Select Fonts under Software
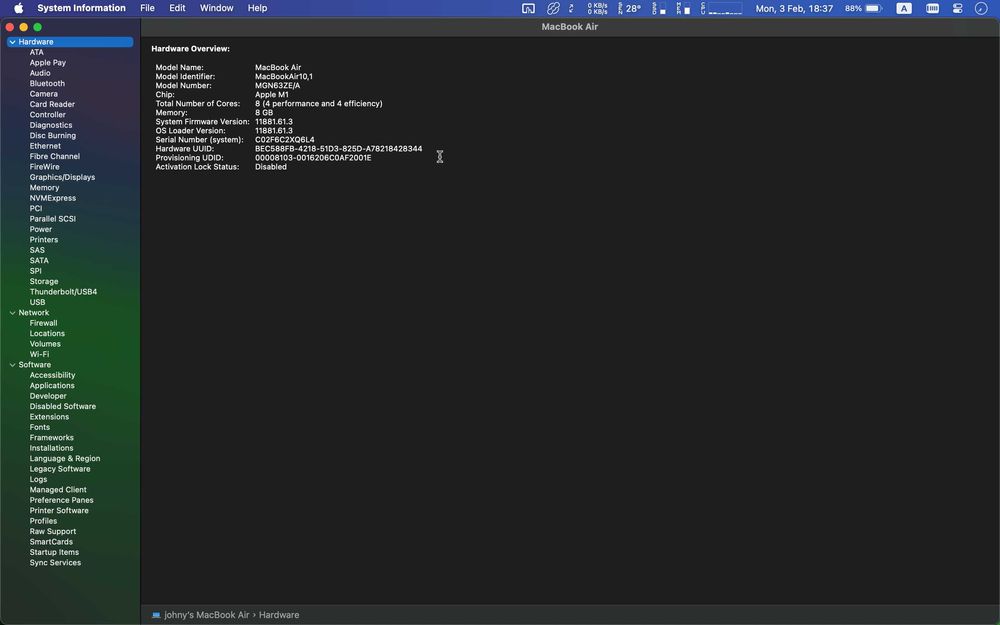This screenshot has width=1000, height=625. [40, 427]
